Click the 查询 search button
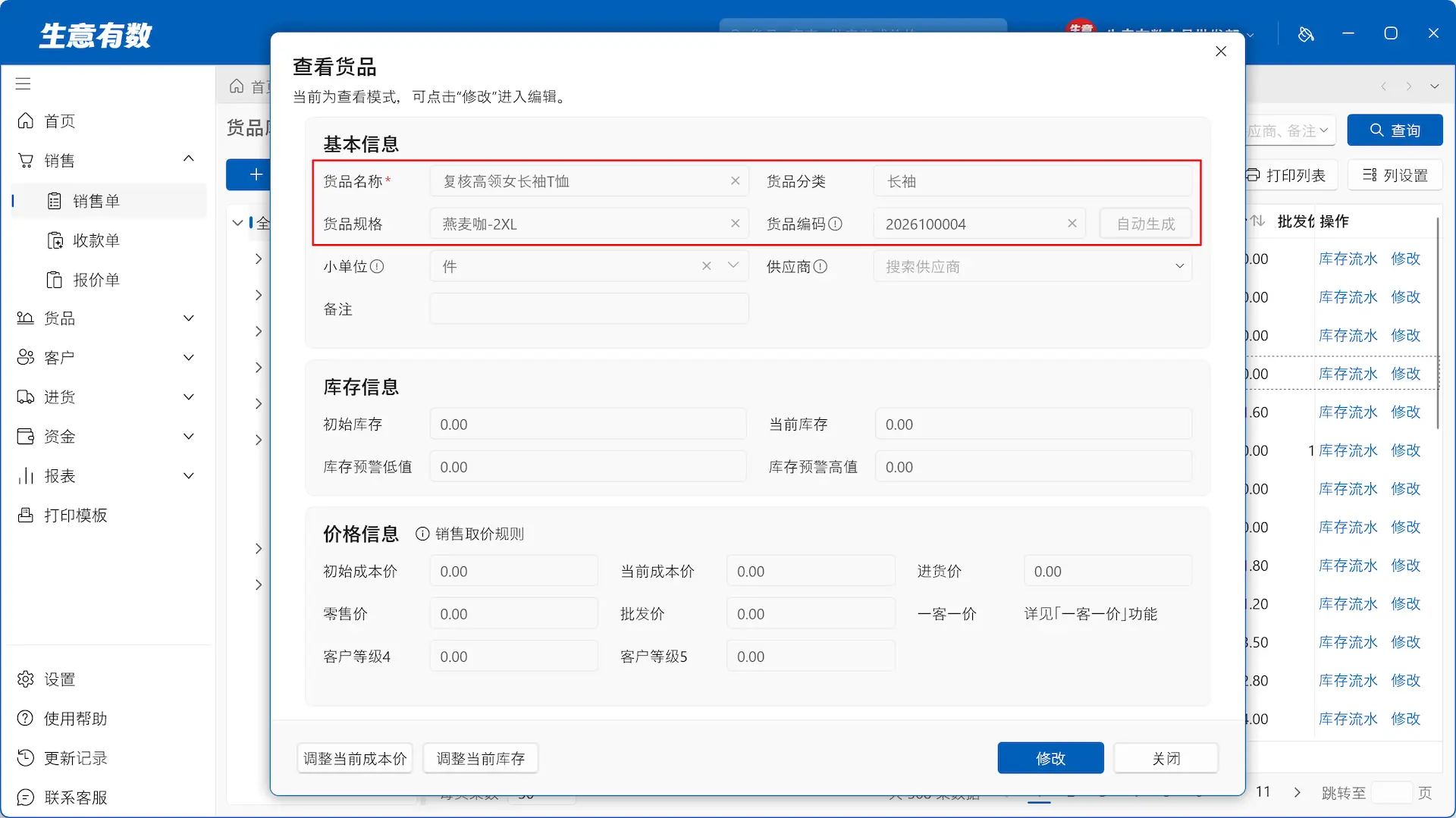The image size is (1456, 818). point(1395,130)
